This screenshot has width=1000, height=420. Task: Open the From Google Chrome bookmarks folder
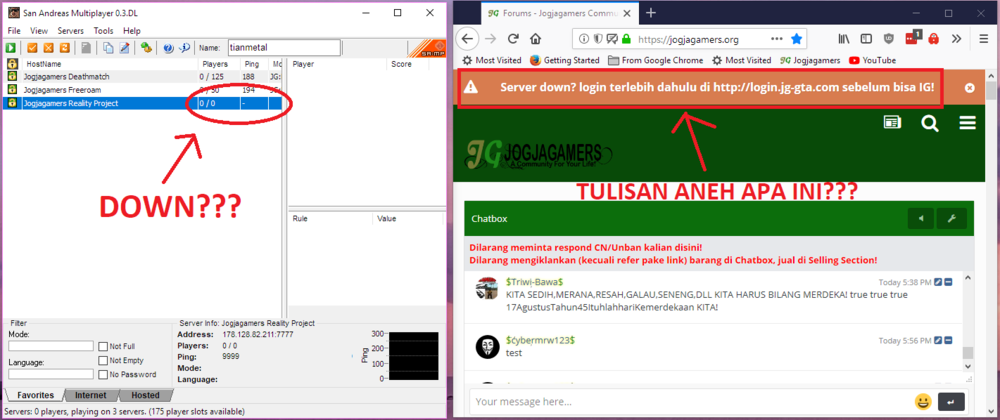click(656, 60)
